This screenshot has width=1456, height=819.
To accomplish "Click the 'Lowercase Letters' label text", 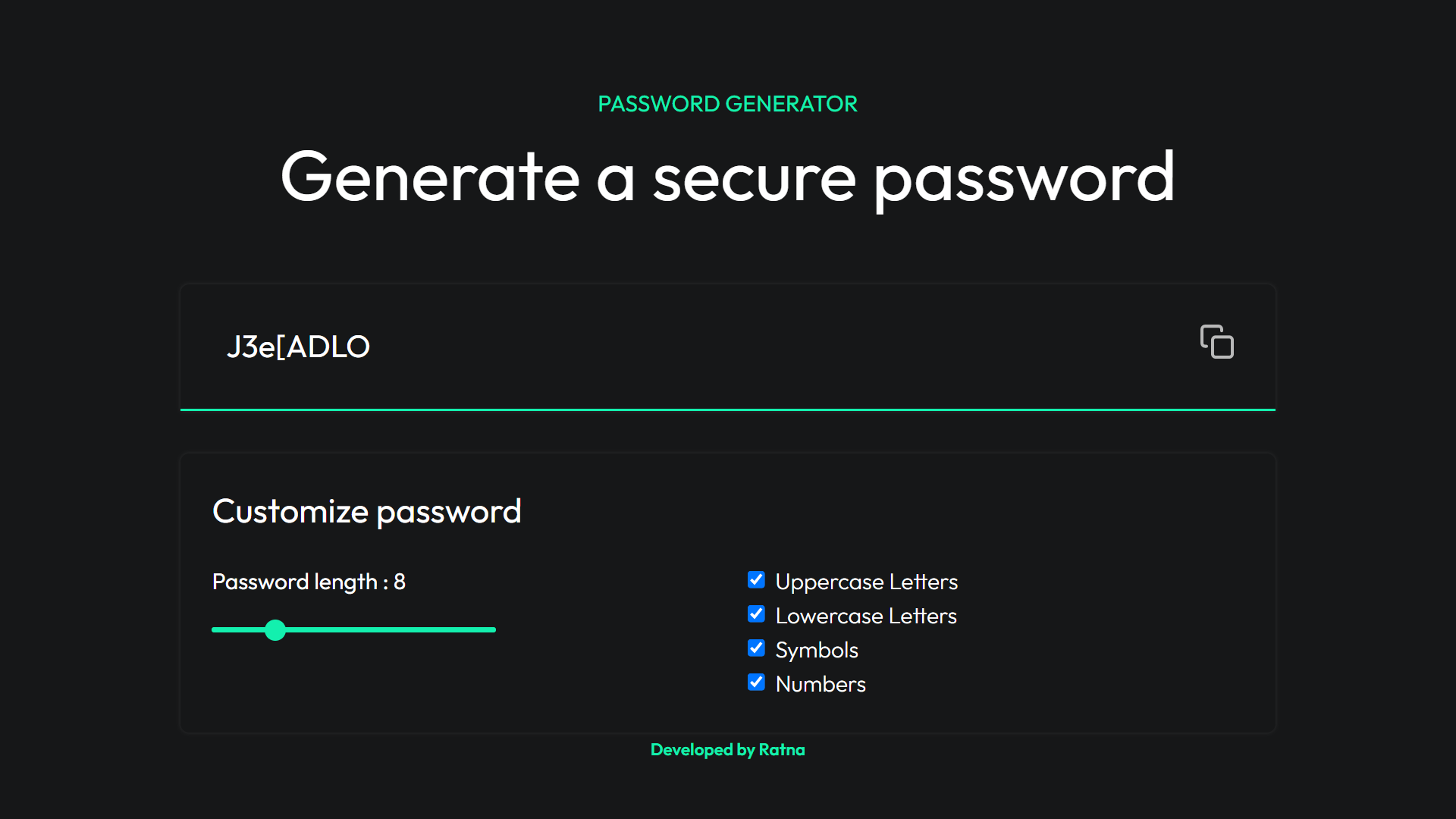I will click(x=866, y=616).
